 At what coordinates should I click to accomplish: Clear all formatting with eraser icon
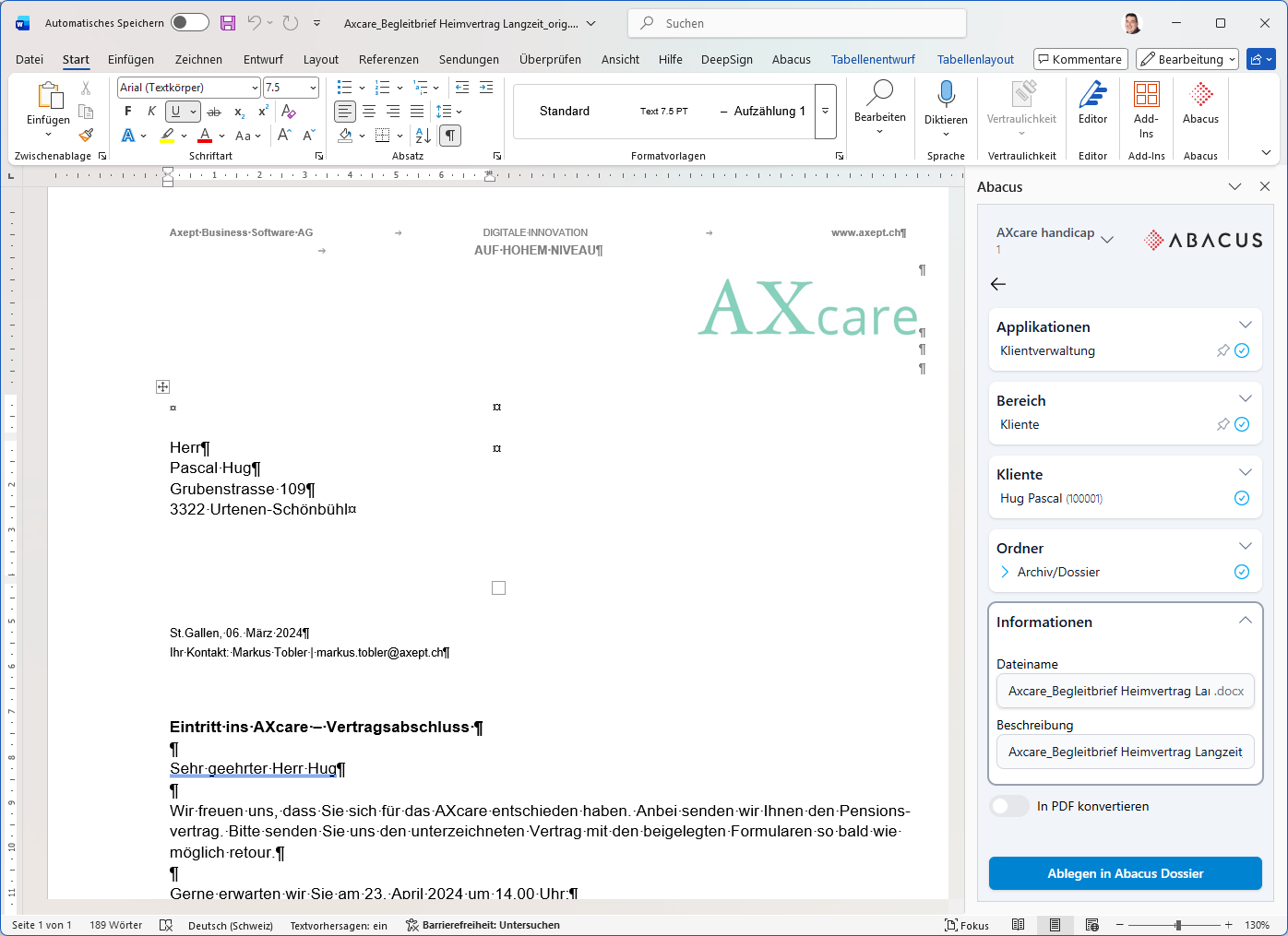click(289, 112)
